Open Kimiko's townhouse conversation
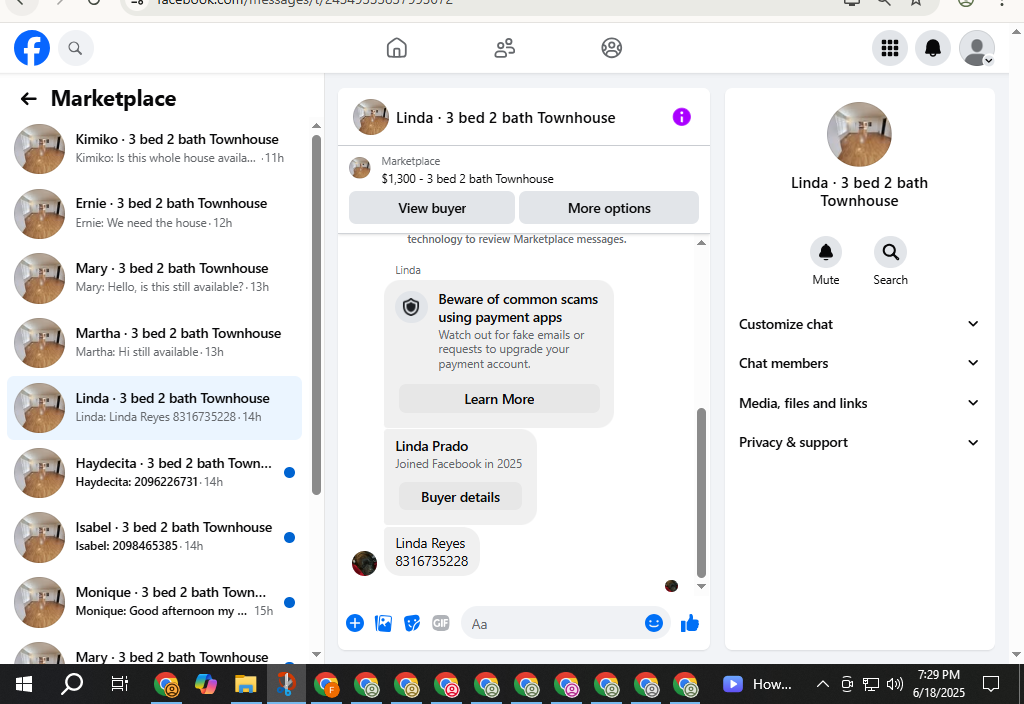This screenshot has width=1024, height=704. pyautogui.click(x=155, y=148)
